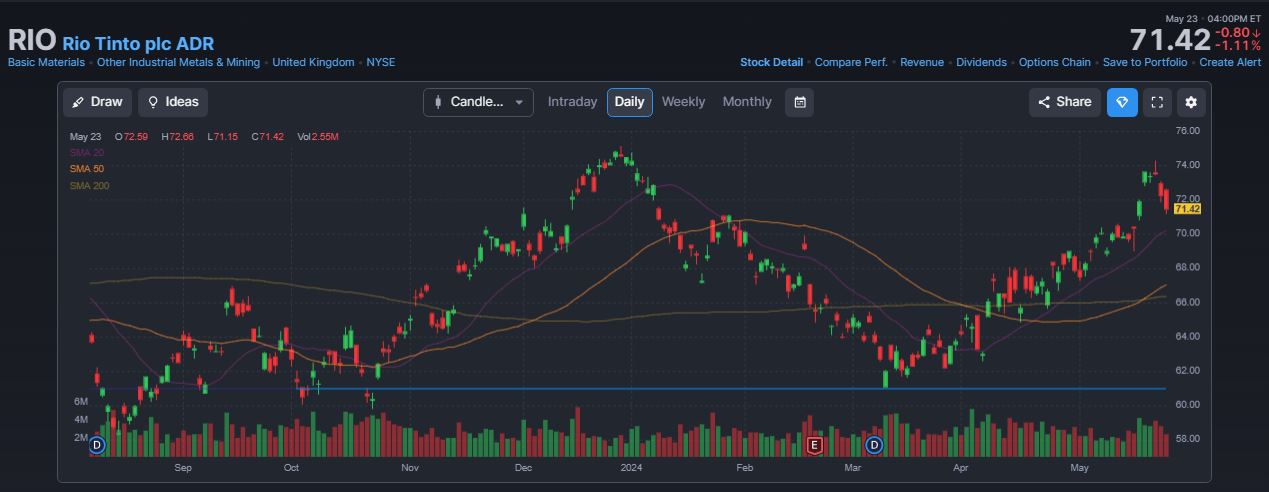
Task: Click the dividend D marker near March
Action: [x=875, y=445]
